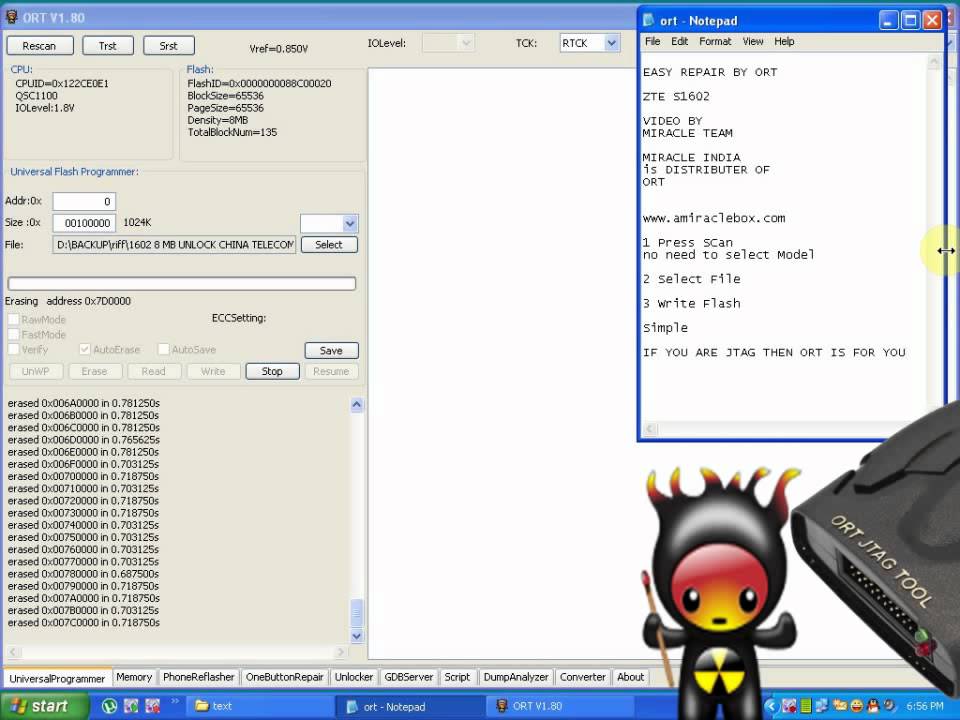This screenshot has width=960, height=720.
Task: Click the Rescan button
Action: (x=40, y=46)
